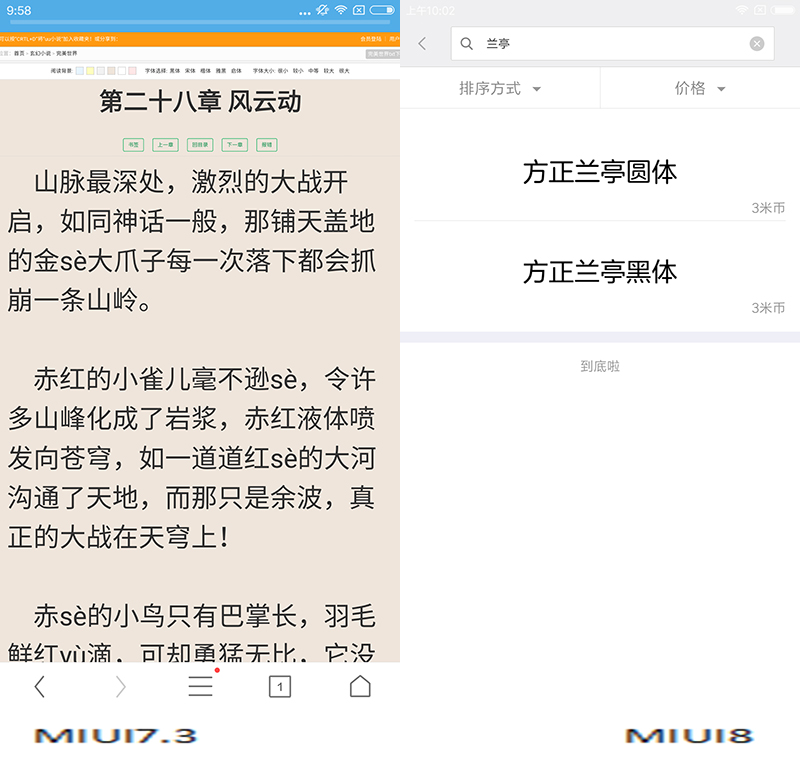Set font size to 很大
The width and height of the screenshot is (800, 761).
pyautogui.click(x=344, y=71)
